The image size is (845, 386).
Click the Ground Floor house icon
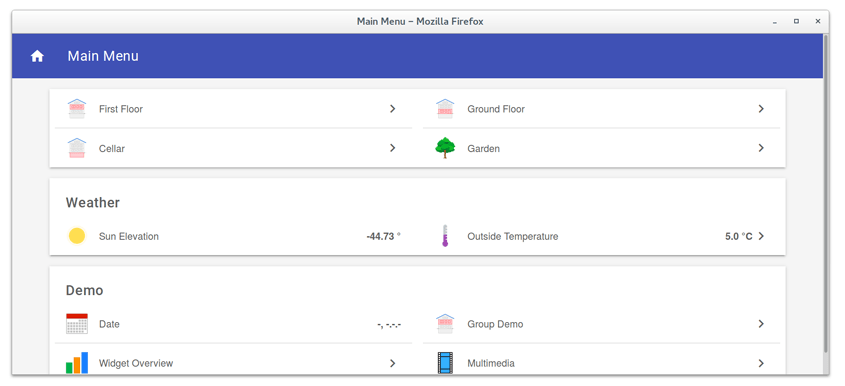[445, 109]
